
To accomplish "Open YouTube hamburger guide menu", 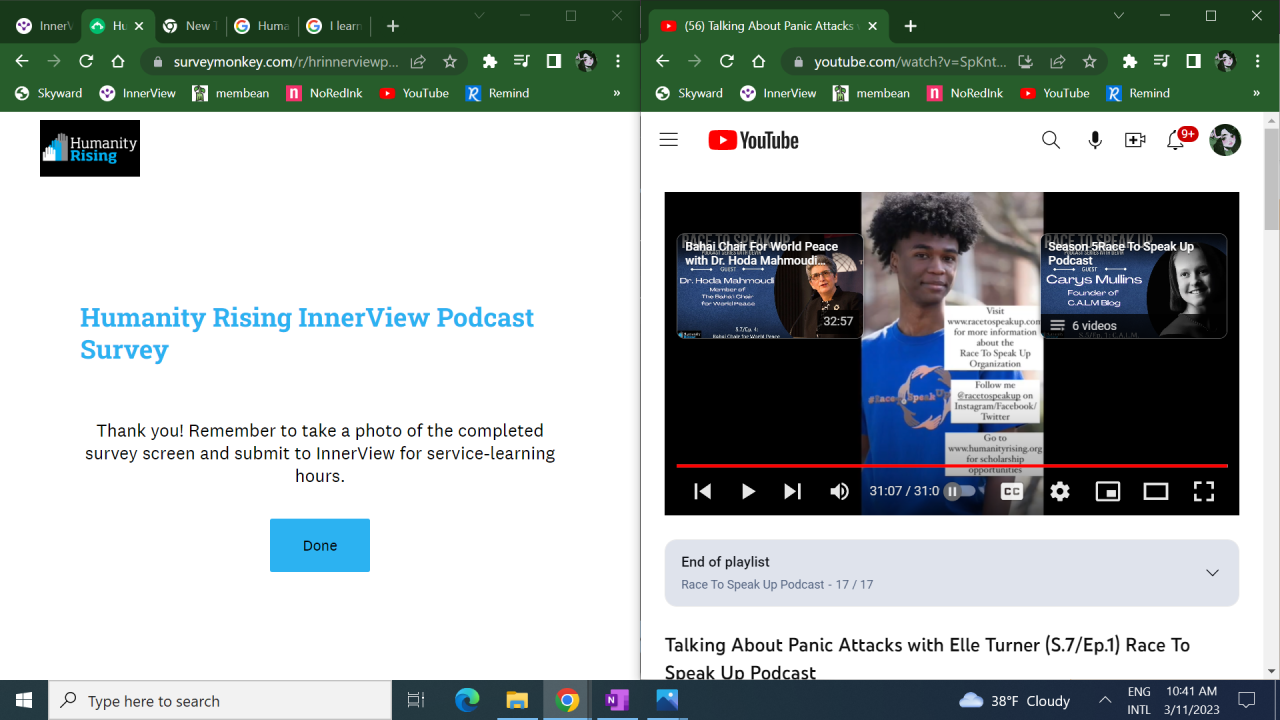I will click(x=669, y=140).
